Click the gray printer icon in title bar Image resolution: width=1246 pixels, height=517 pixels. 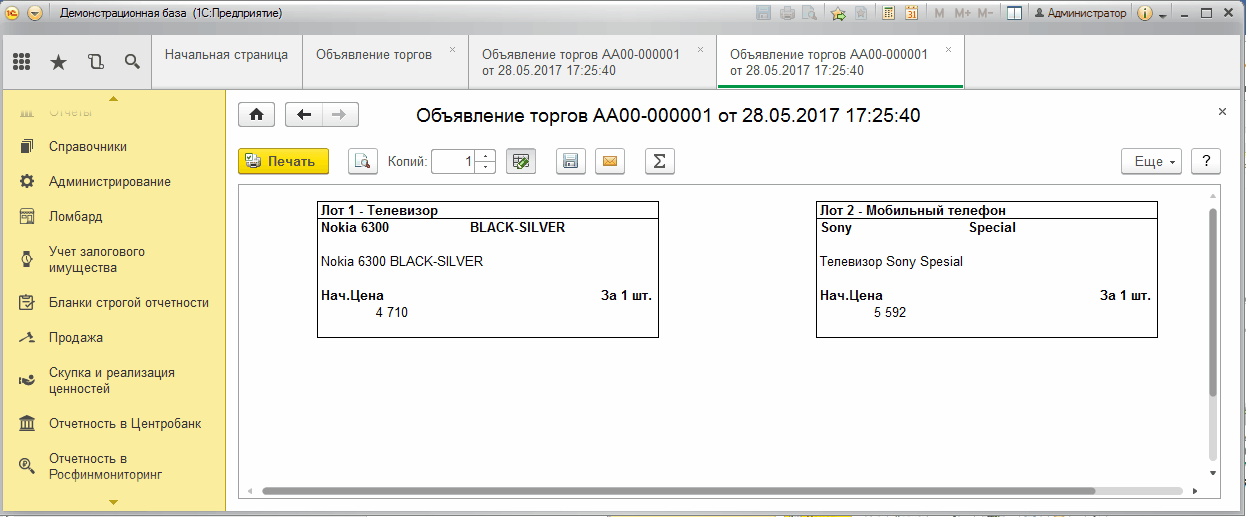[x=787, y=13]
